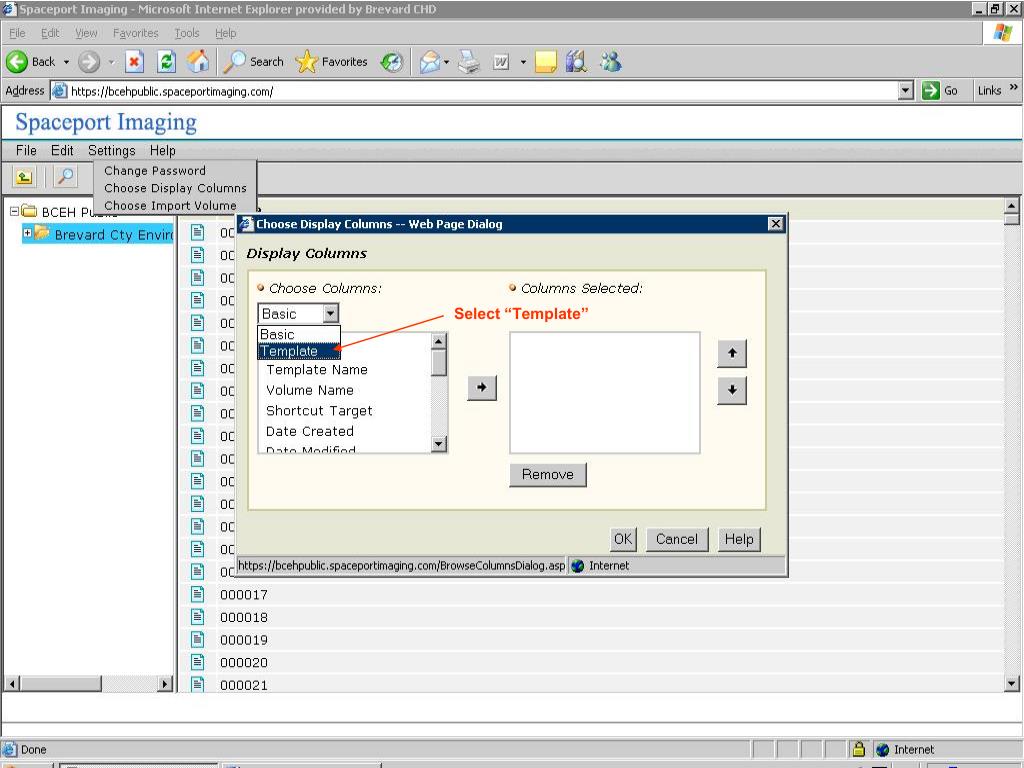1024x768 pixels.
Task: Open the Settings menu on the Spaceport page
Action: [x=112, y=151]
